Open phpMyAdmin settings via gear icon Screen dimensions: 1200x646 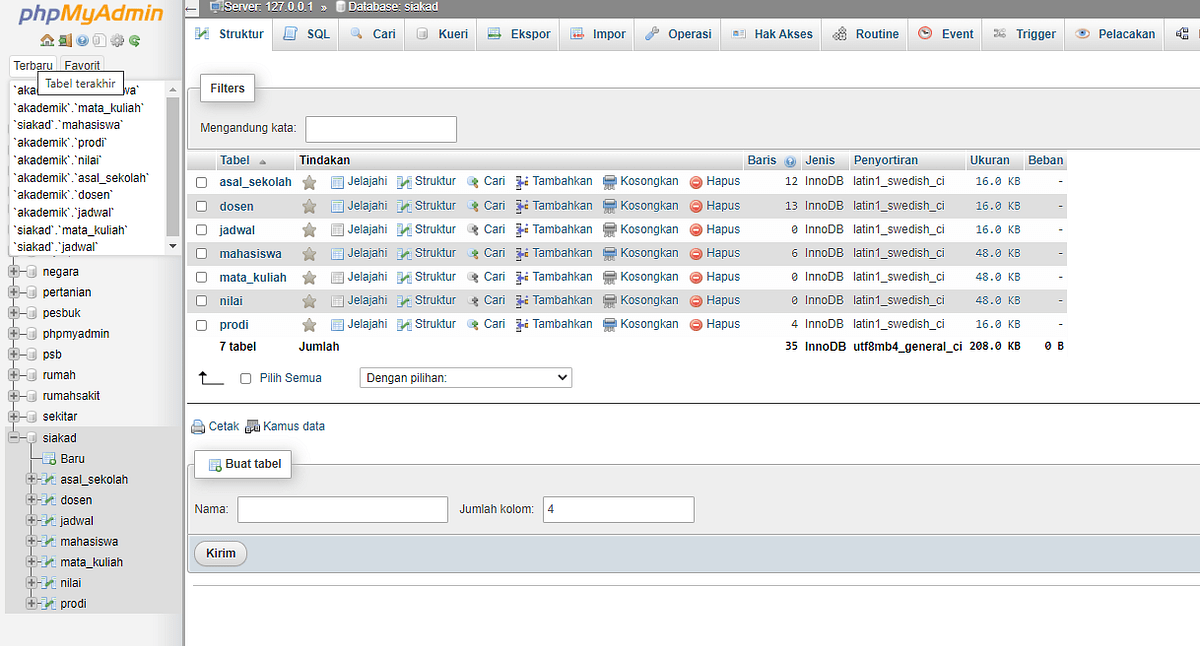tap(116, 40)
